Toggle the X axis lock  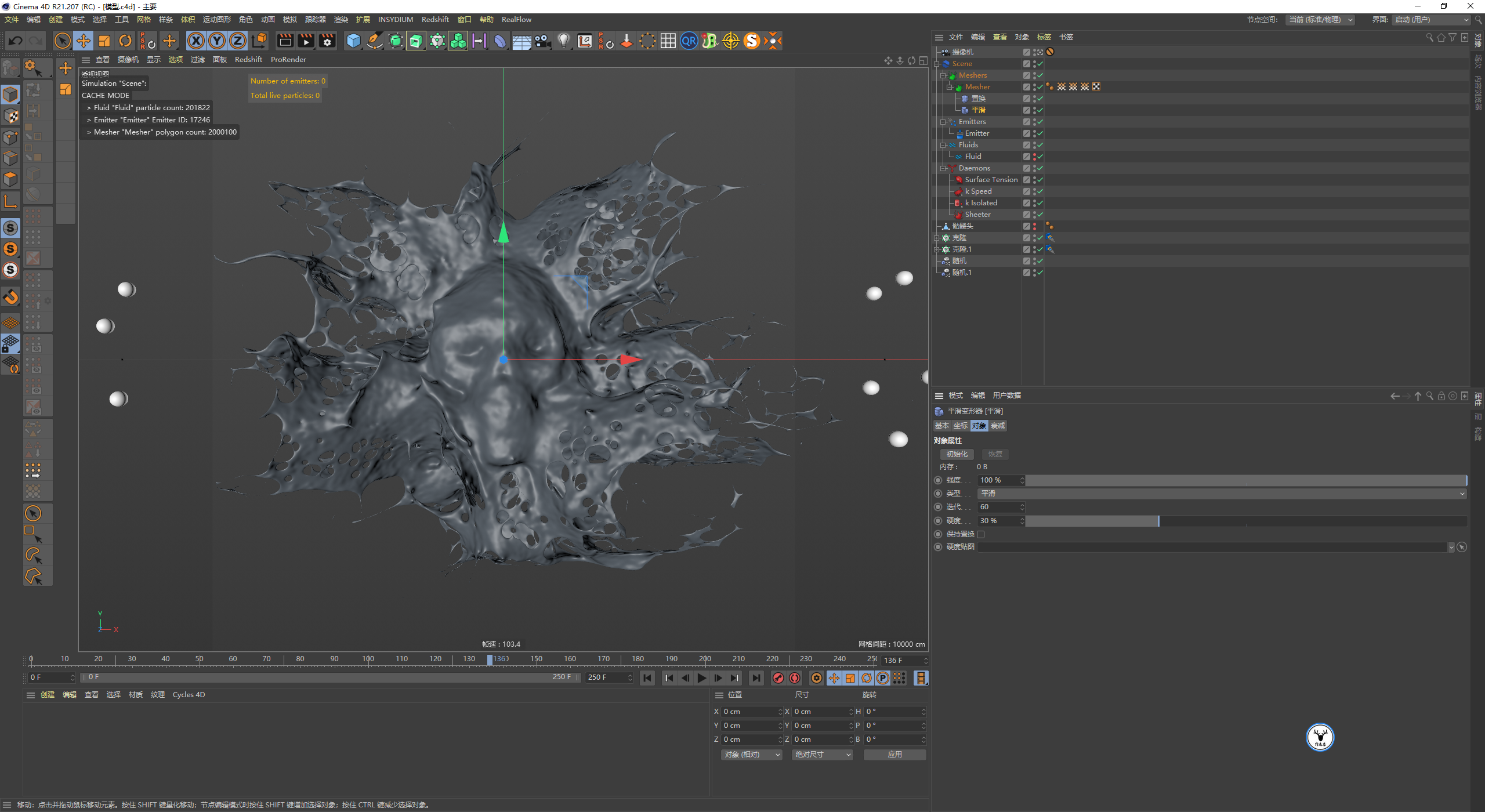[x=196, y=41]
